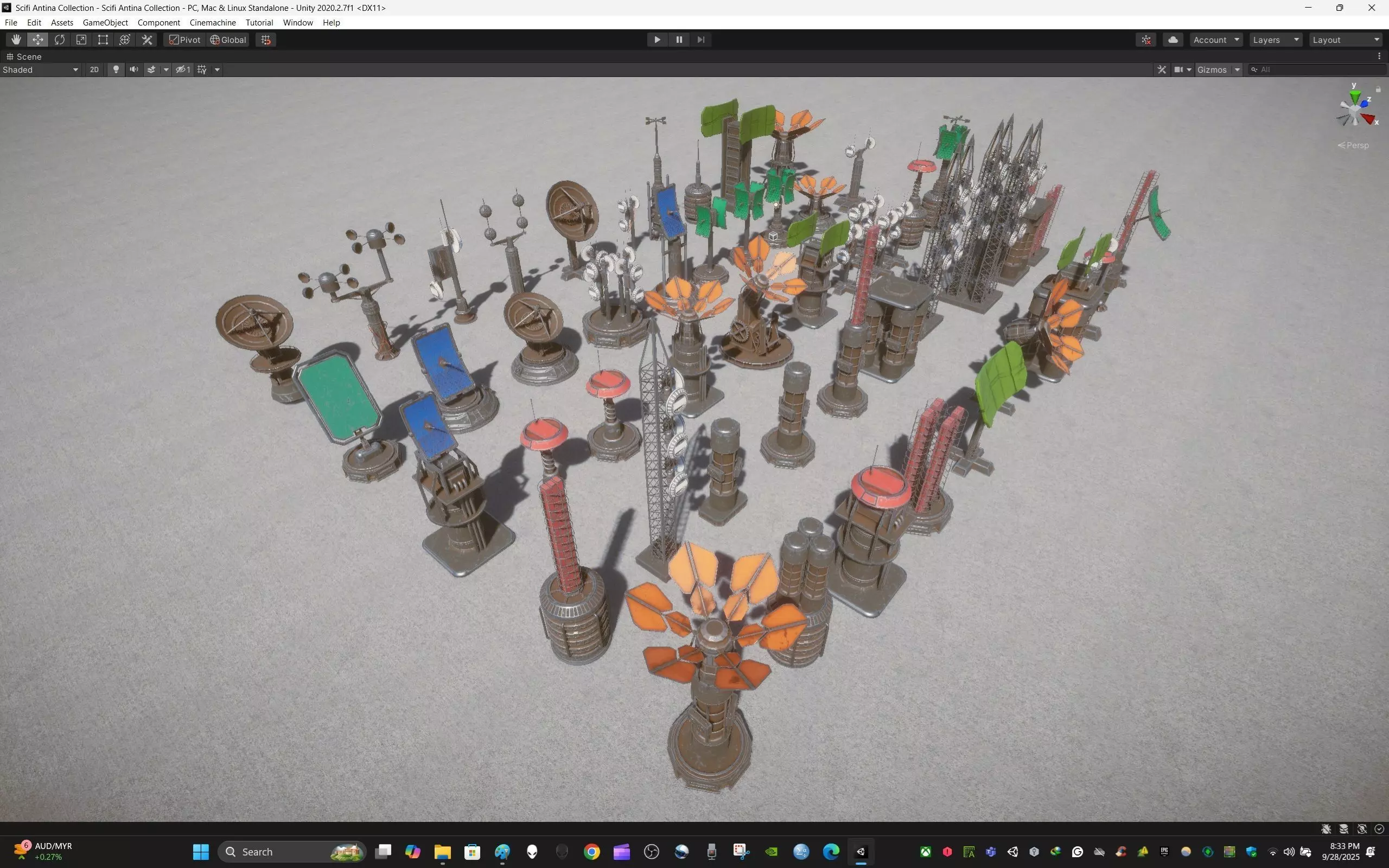Open the Cinemachine menu
Screen dimensions: 1389x868
212,22
